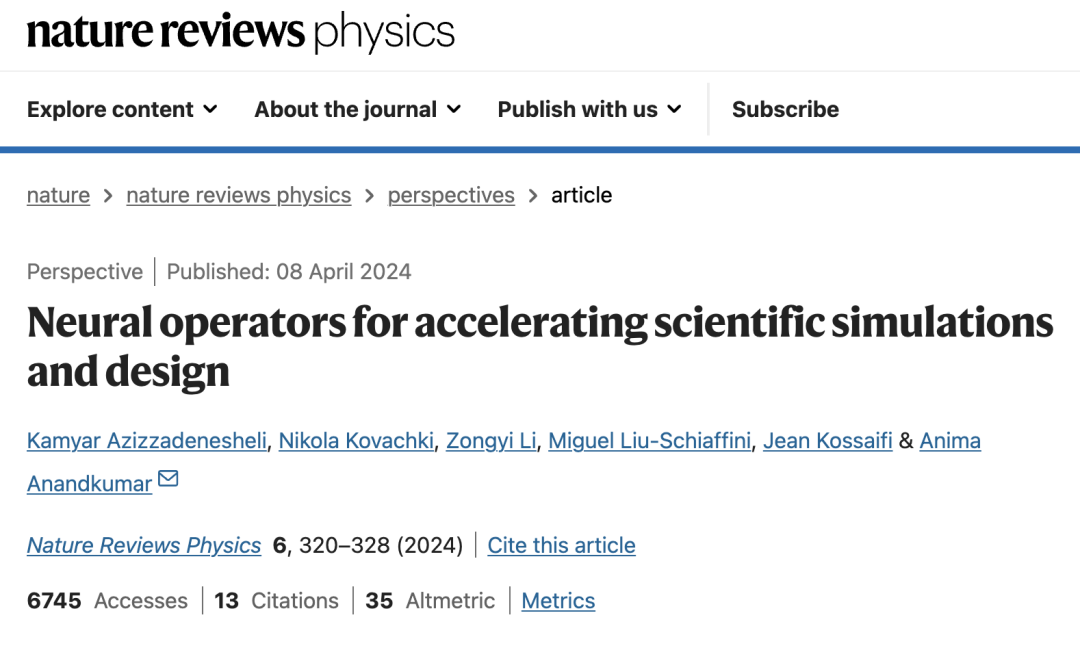Open the Metrics page
This screenshot has height=650, width=1080.
click(558, 601)
